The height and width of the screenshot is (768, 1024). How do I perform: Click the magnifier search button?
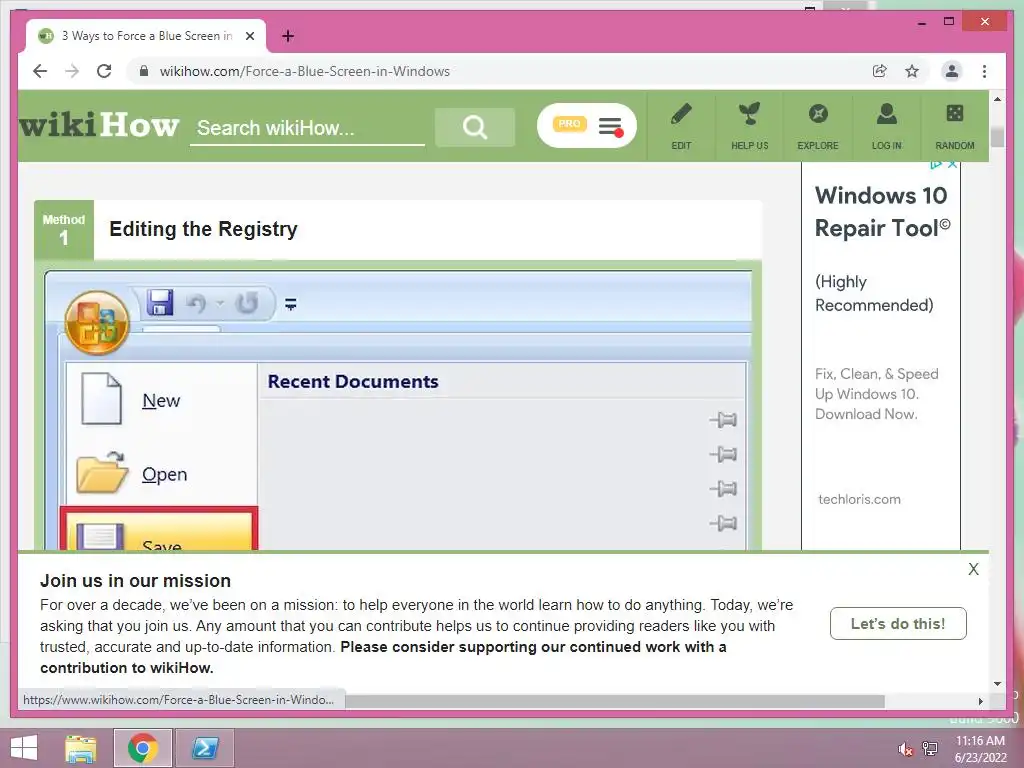pos(475,127)
